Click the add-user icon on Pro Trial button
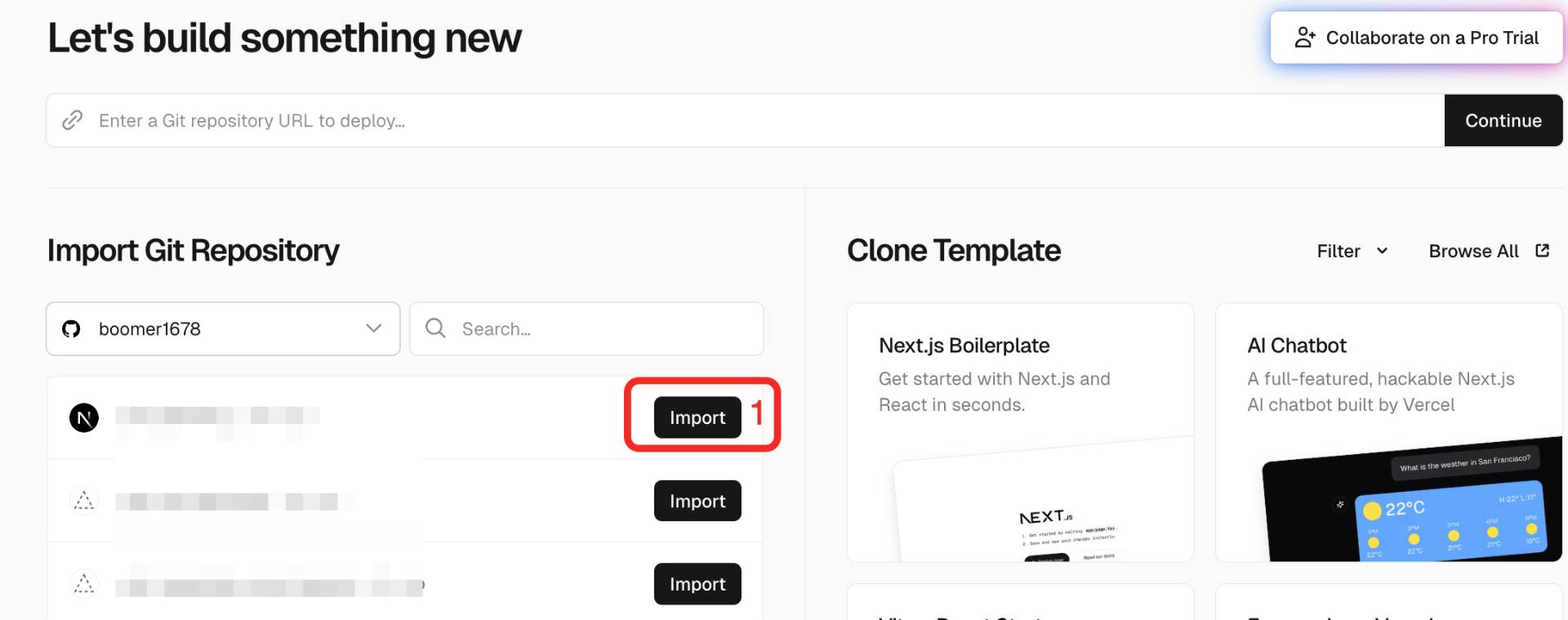The image size is (1568, 620). click(x=1304, y=38)
